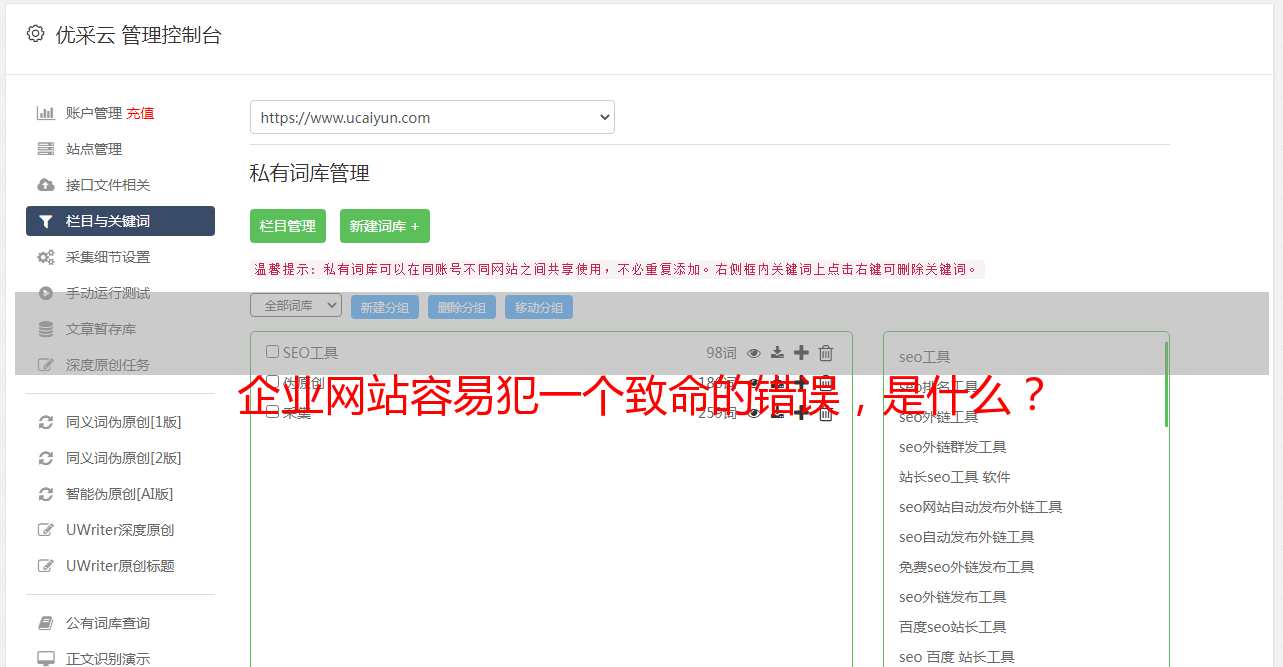The height and width of the screenshot is (667, 1283).
Task: Open the 全部词库 group dropdown
Action: point(296,306)
